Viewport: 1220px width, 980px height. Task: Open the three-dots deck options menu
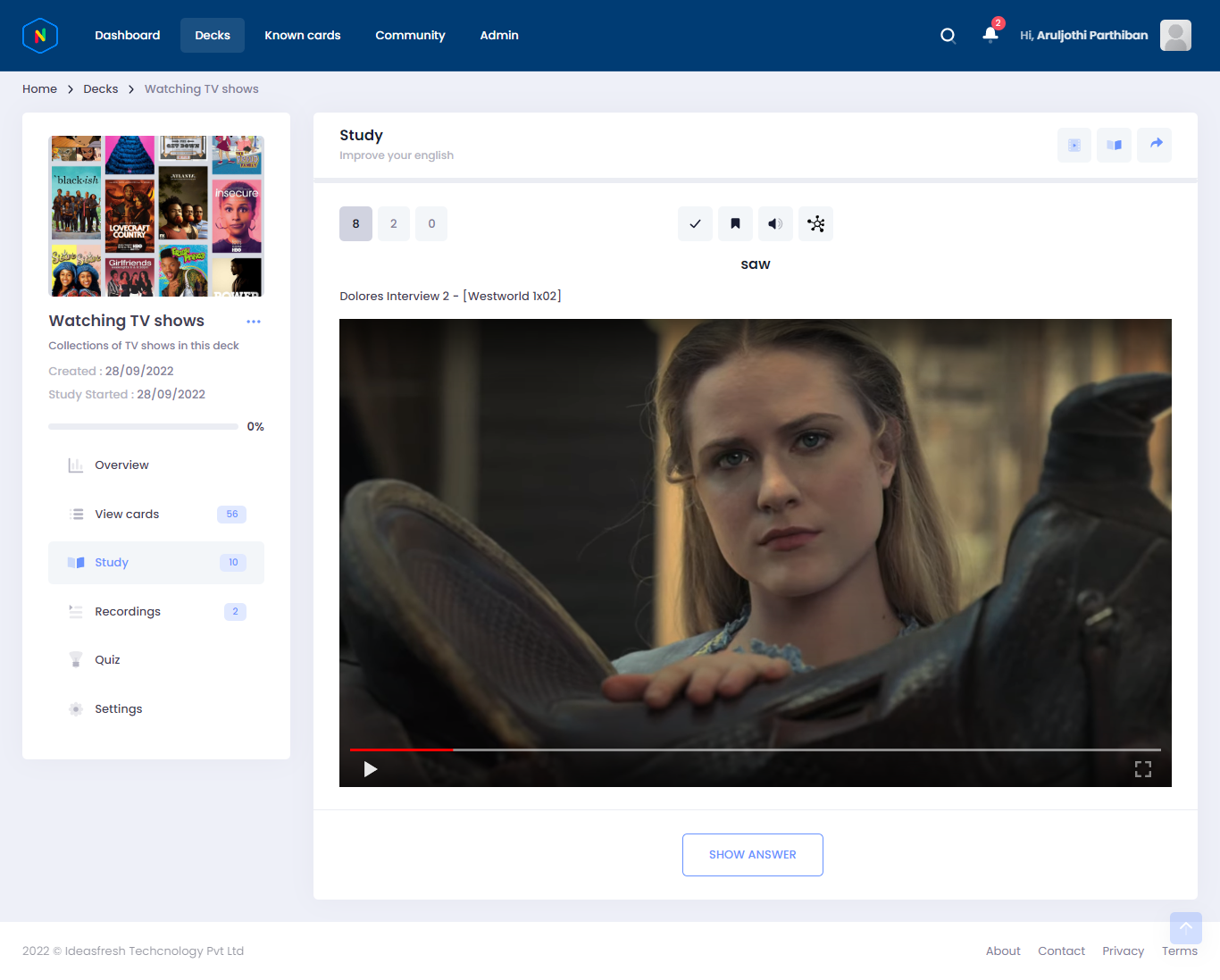point(254,322)
